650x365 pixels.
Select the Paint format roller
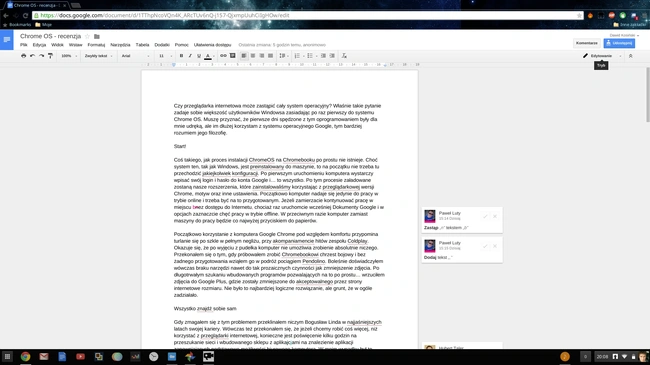(x=51, y=56)
